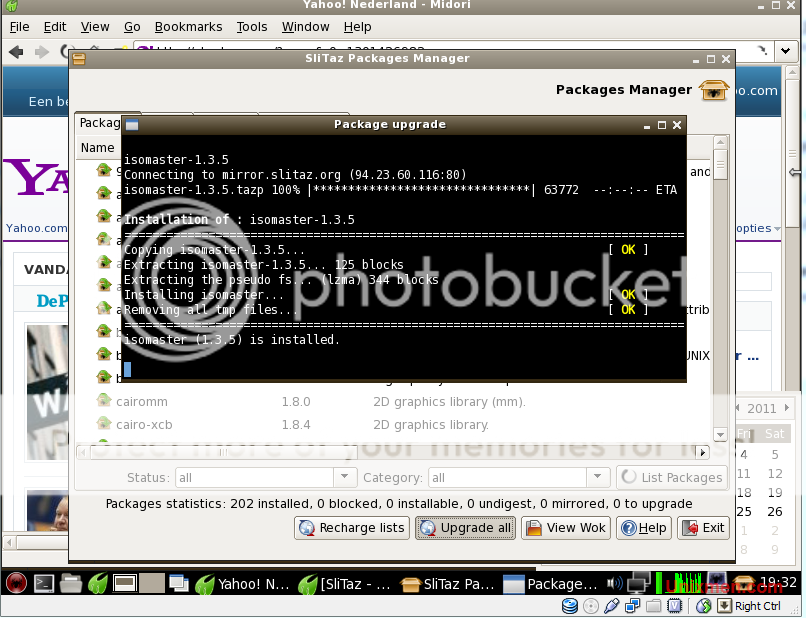806x618 pixels.
Task: Click the network icon in VirtualBox status bar
Action: (x=631, y=606)
